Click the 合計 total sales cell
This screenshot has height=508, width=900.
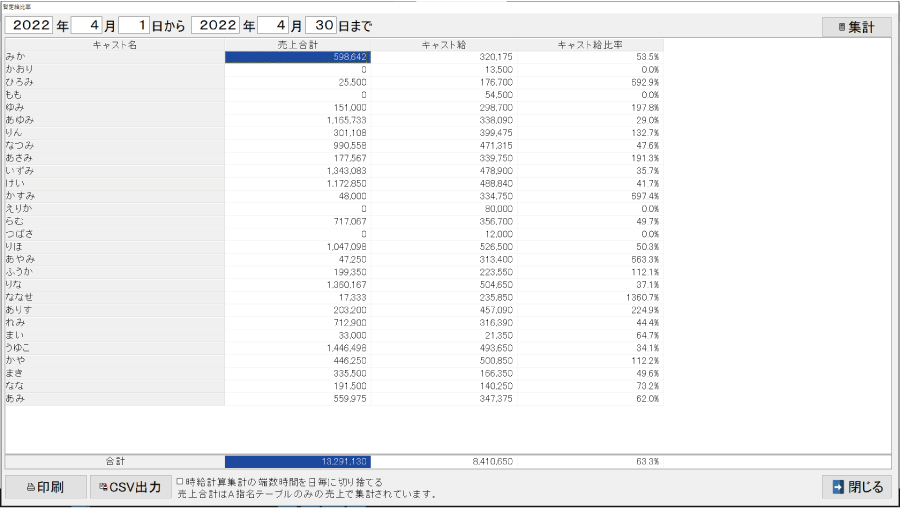point(297,461)
